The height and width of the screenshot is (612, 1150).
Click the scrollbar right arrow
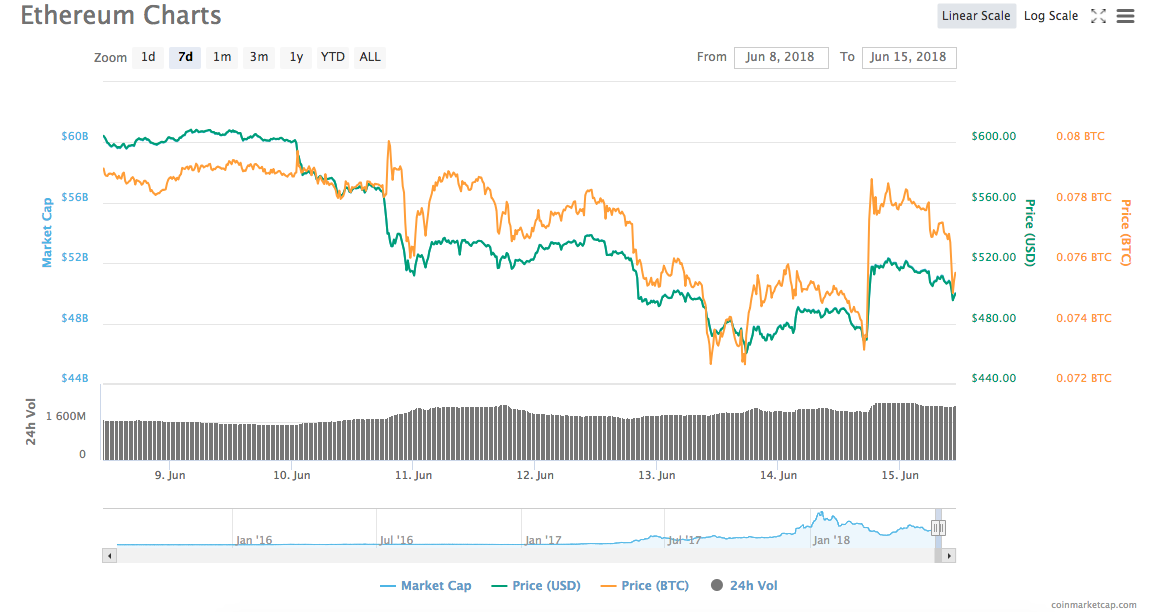949,554
